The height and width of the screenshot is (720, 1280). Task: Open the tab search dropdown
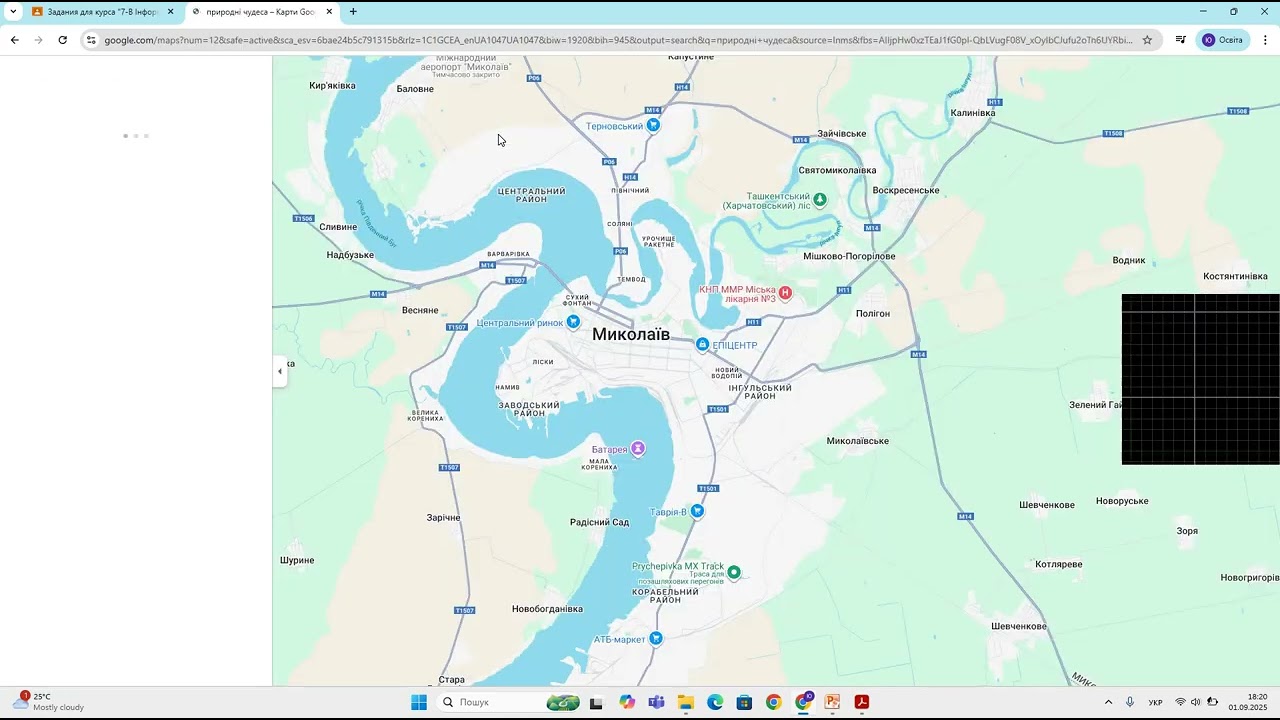coord(13,12)
